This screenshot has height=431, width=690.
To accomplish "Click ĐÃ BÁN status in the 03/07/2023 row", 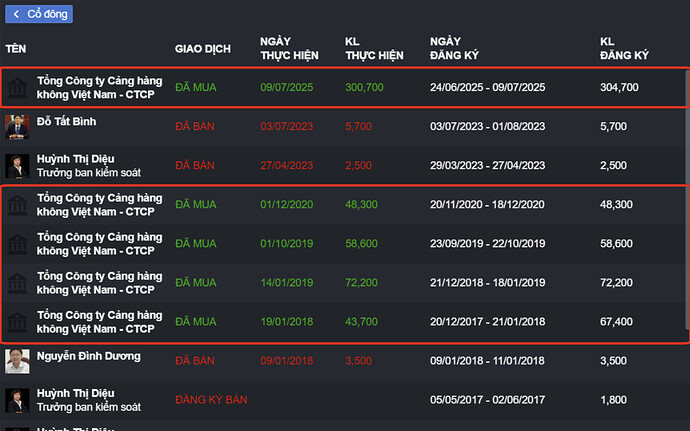I will point(195,127).
